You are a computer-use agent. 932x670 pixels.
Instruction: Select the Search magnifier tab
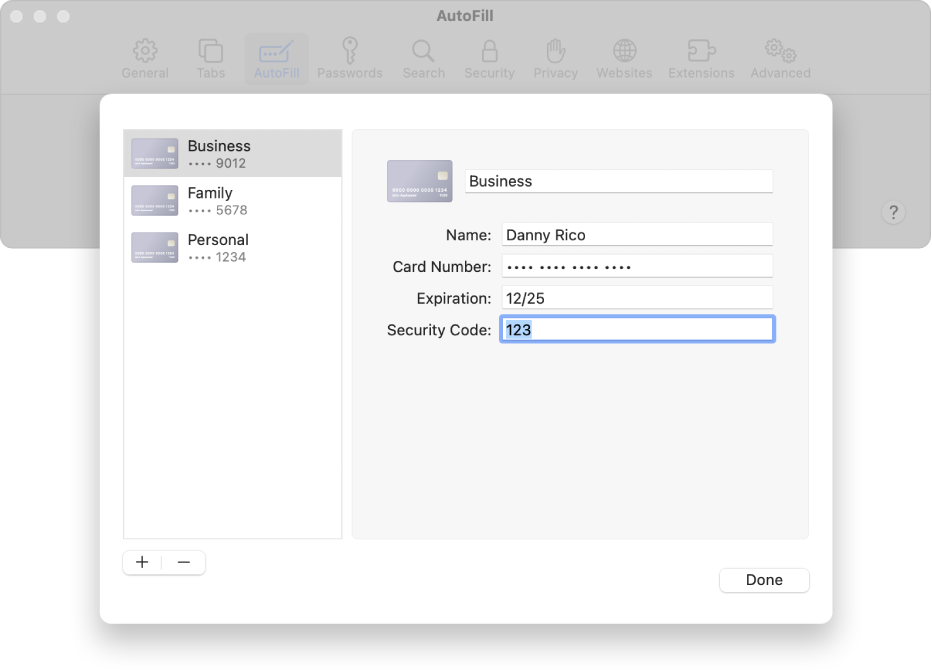tap(423, 59)
